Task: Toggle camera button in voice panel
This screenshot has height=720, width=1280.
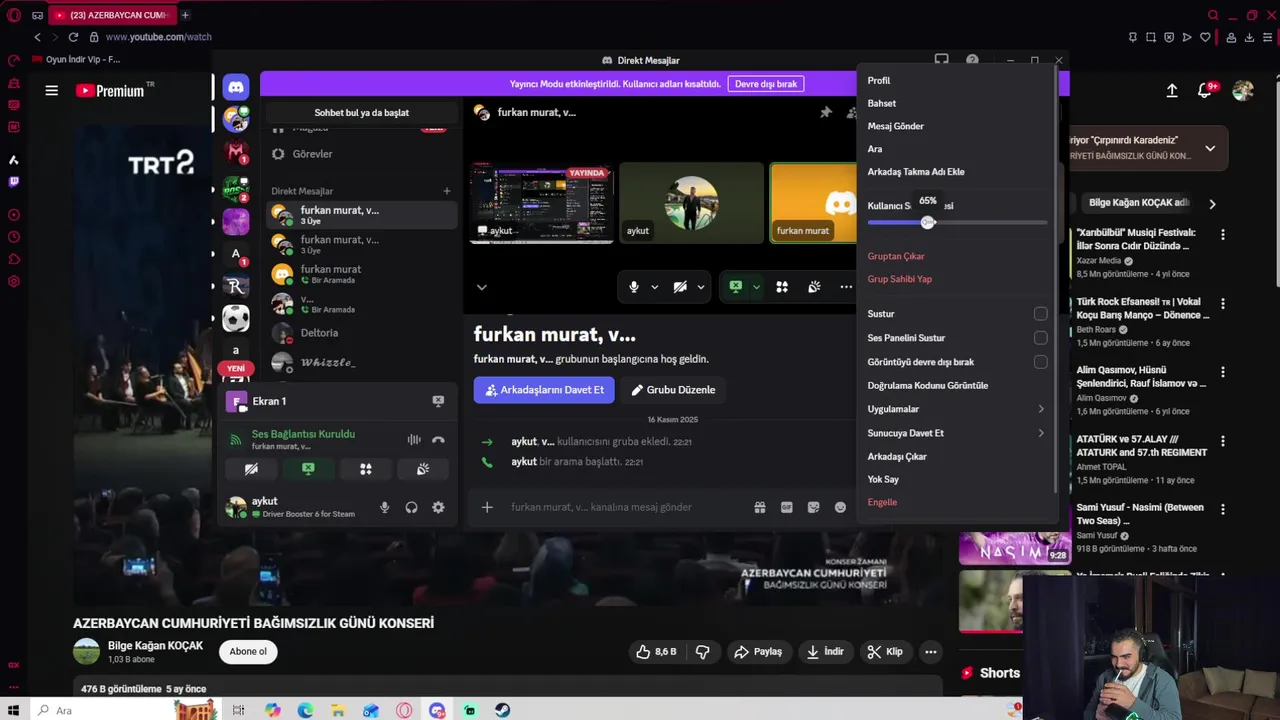Action: [x=251, y=469]
